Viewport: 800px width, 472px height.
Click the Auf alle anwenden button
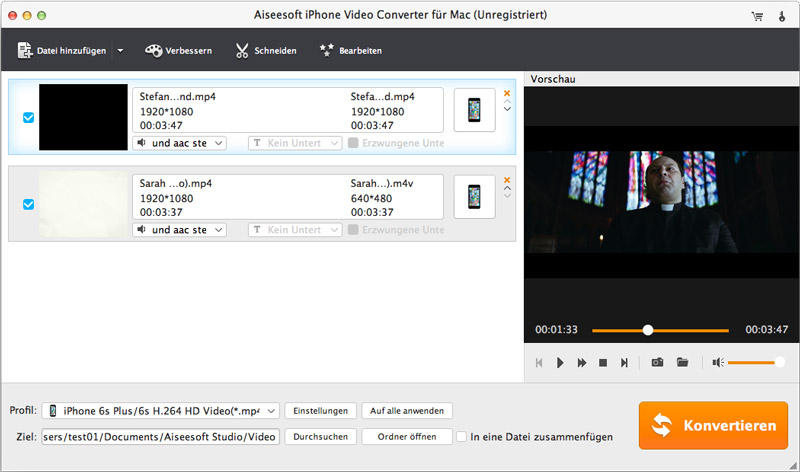point(407,411)
